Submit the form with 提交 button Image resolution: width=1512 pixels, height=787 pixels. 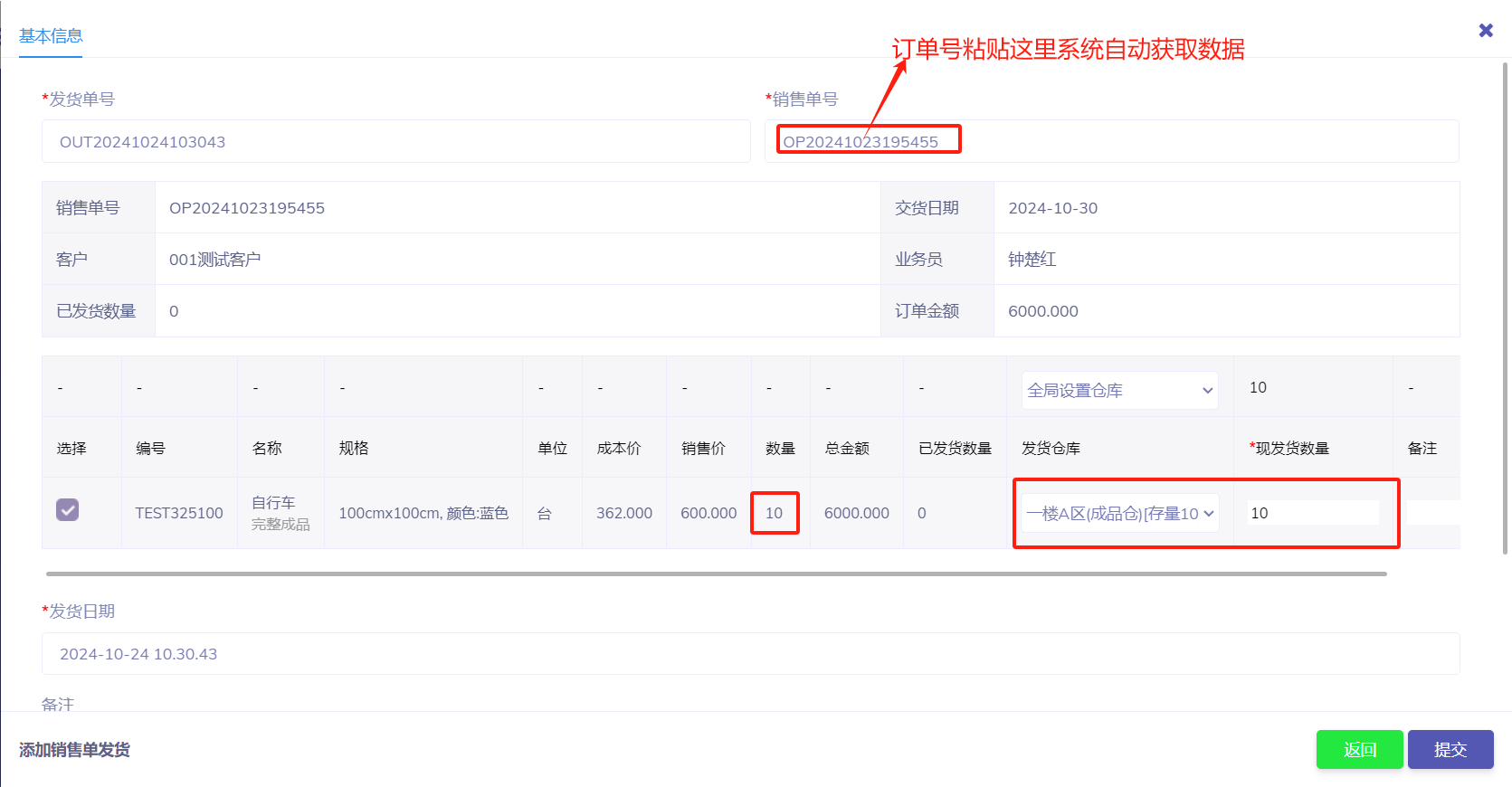pos(1450,749)
